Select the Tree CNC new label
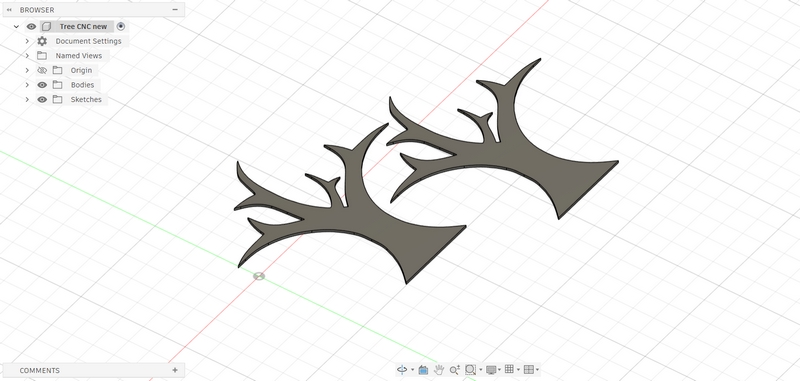 [83, 27]
